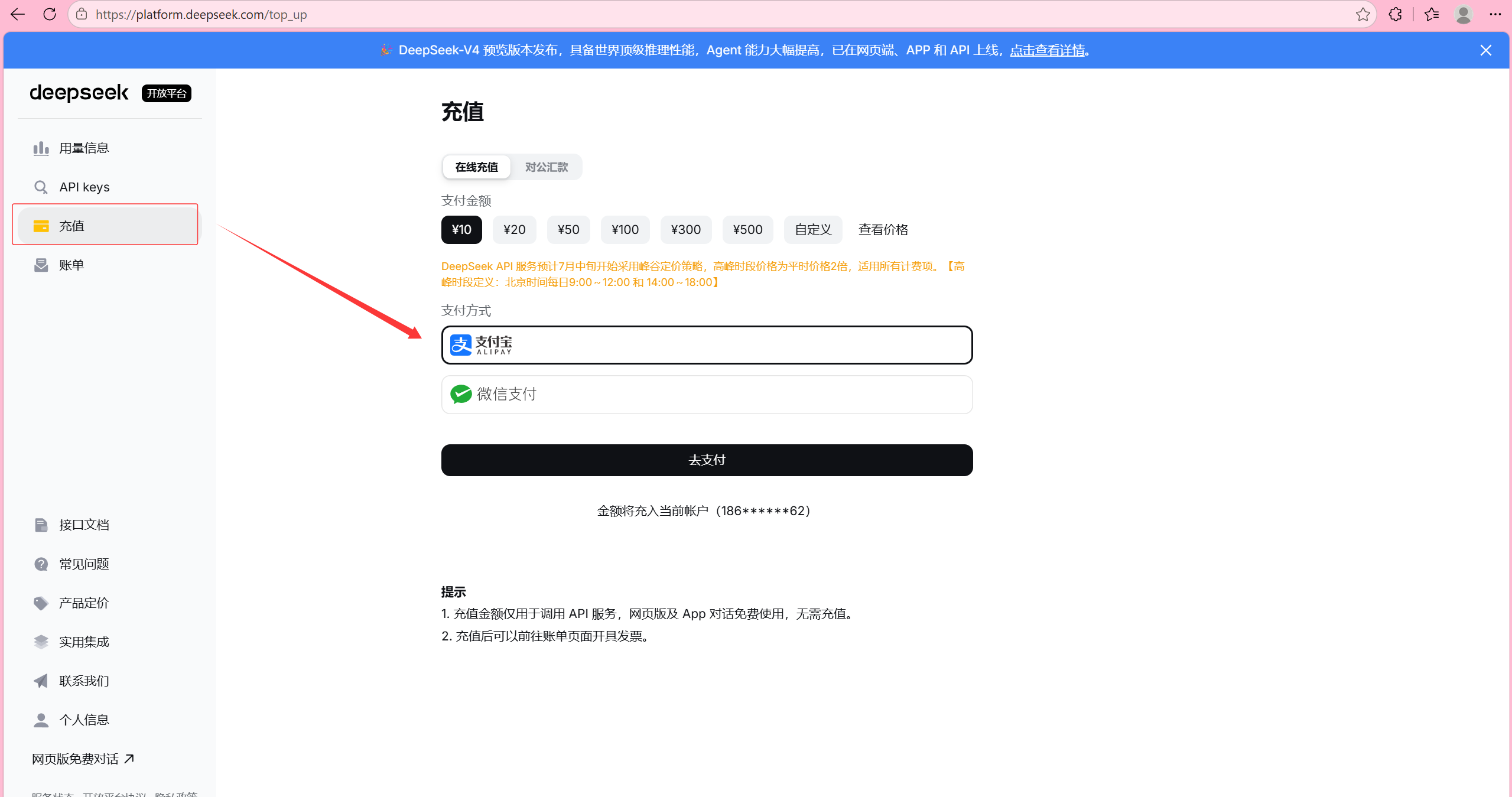Click tip 1 about API-only recharge

coord(649,614)
